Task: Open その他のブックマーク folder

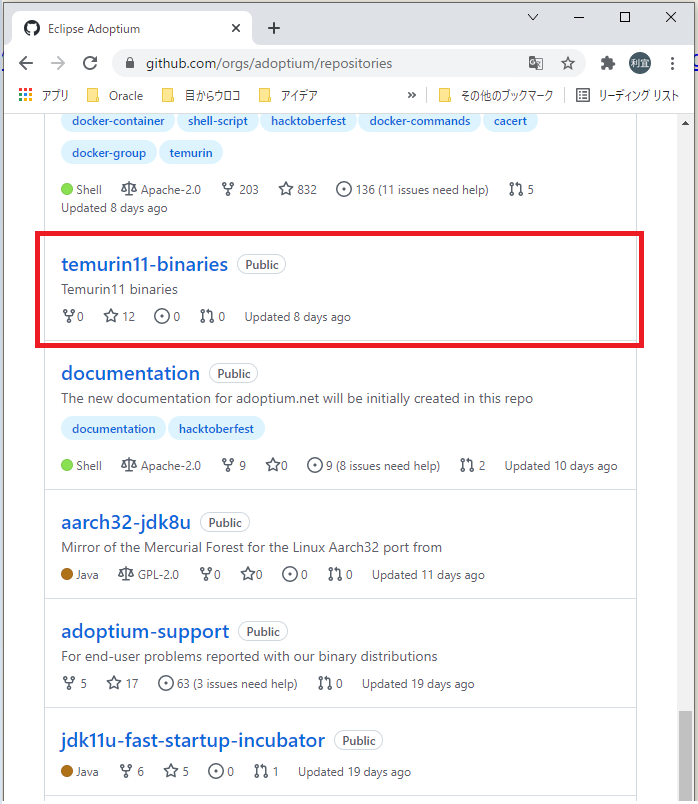Action: [496, 95]
